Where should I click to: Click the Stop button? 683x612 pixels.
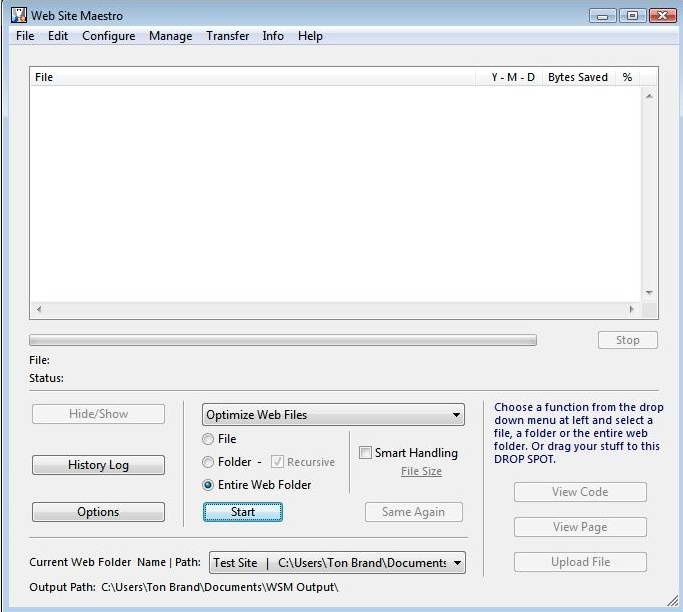[x=628, y=340]
